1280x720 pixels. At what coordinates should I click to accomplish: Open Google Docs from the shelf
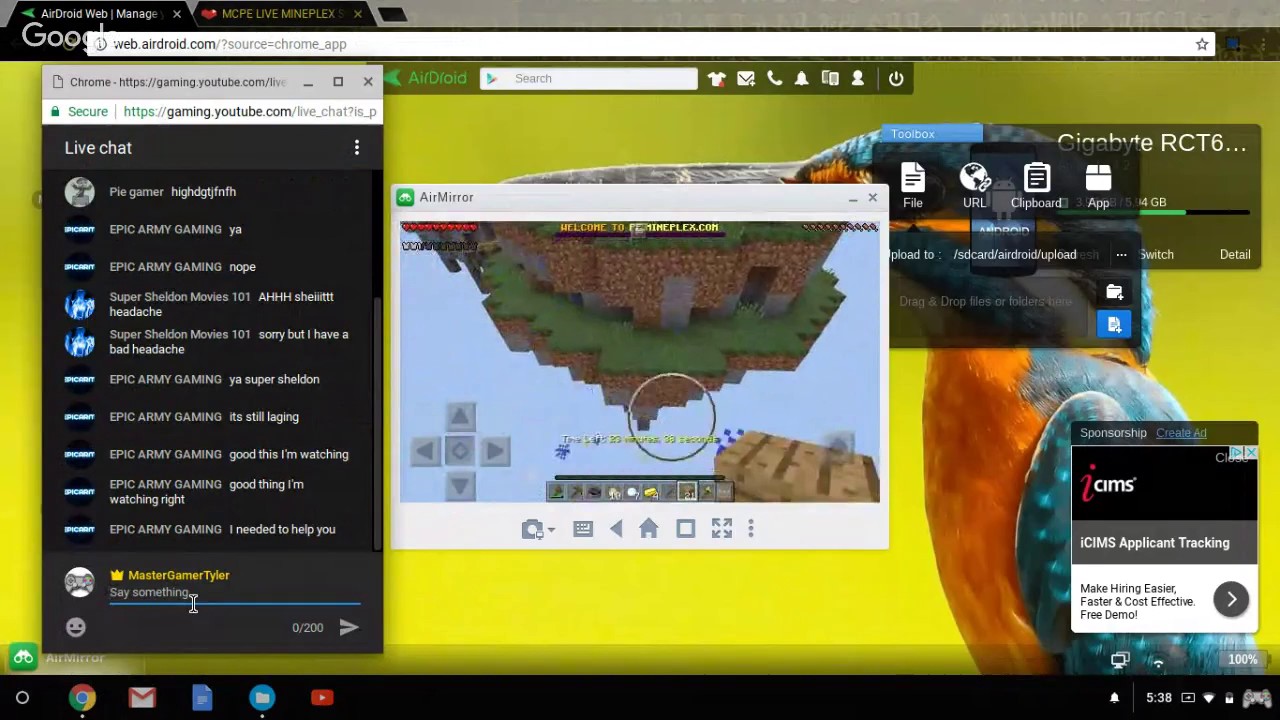pyautogui.click(x=202, y=698)
